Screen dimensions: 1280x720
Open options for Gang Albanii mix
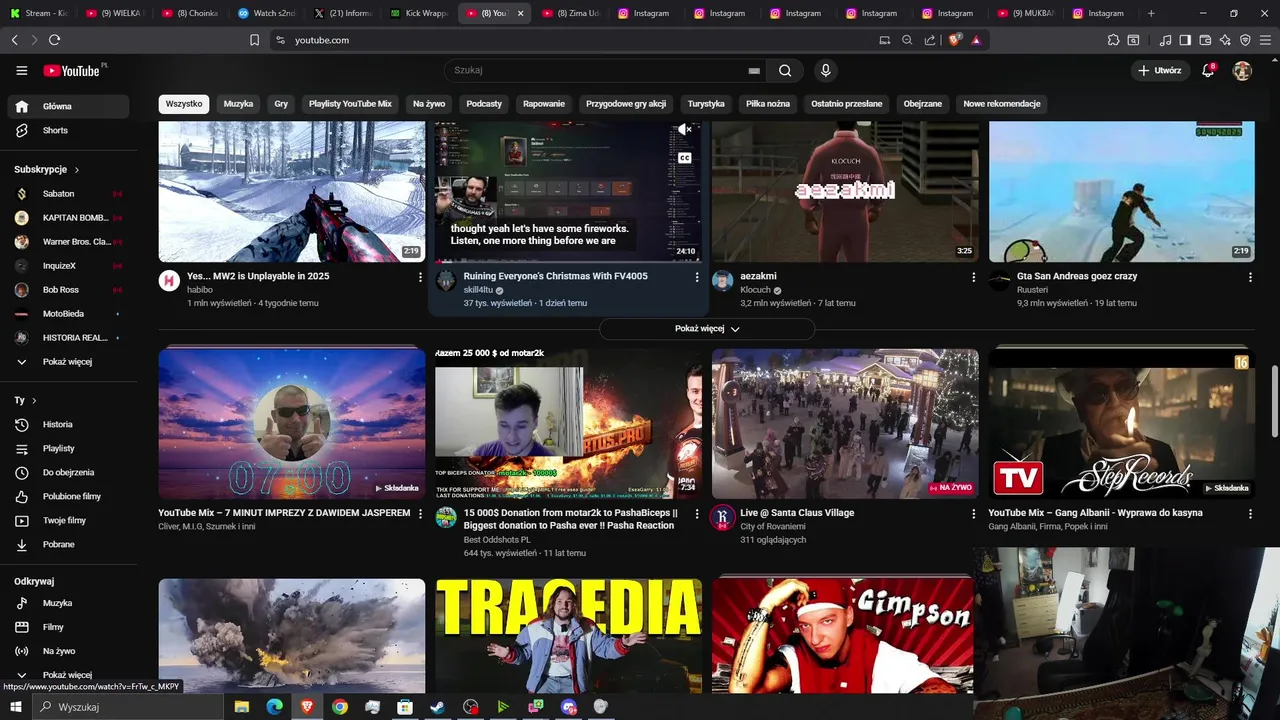1250,514
